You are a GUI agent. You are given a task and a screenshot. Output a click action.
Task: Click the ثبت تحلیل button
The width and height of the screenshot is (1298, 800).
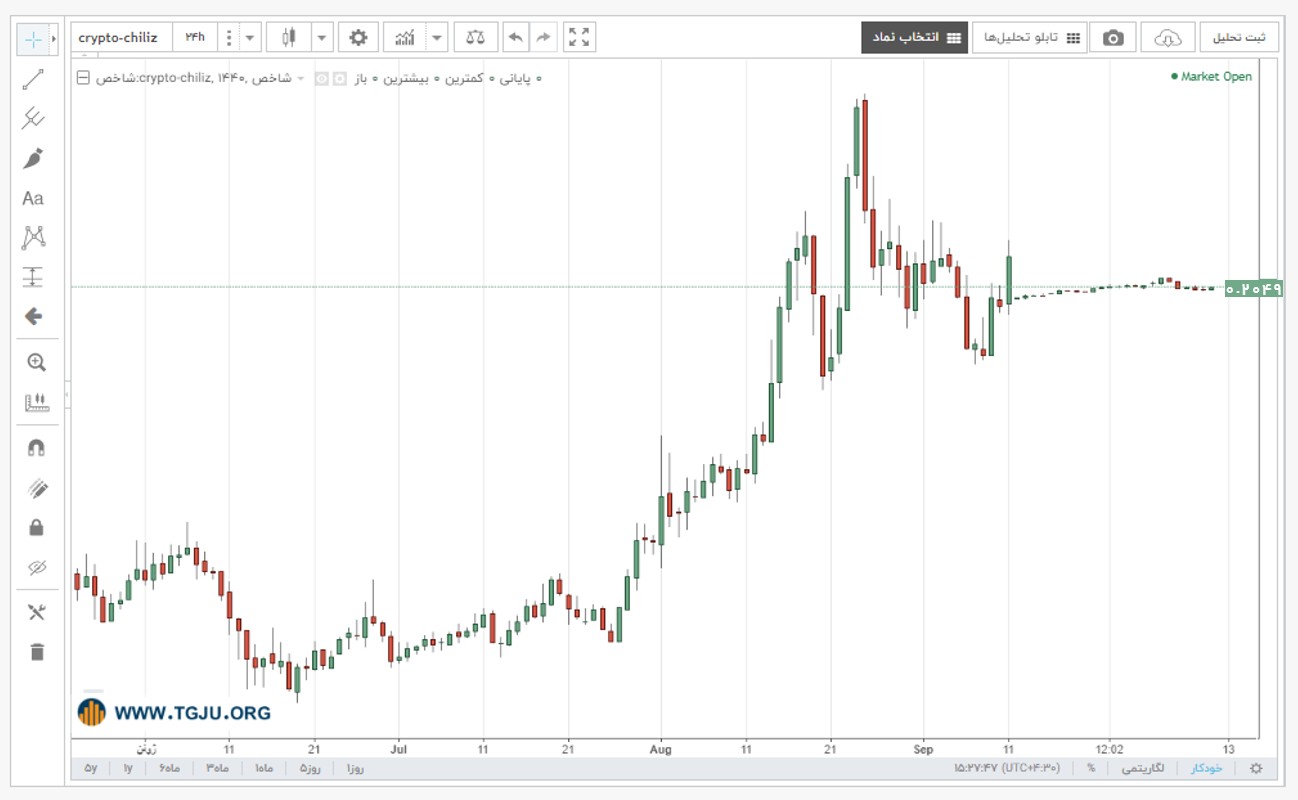tap(1239, 38)
